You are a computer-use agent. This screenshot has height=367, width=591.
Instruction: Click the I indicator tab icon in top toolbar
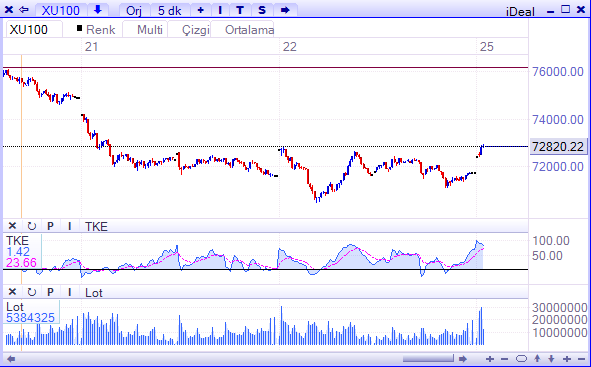[220, 10]
